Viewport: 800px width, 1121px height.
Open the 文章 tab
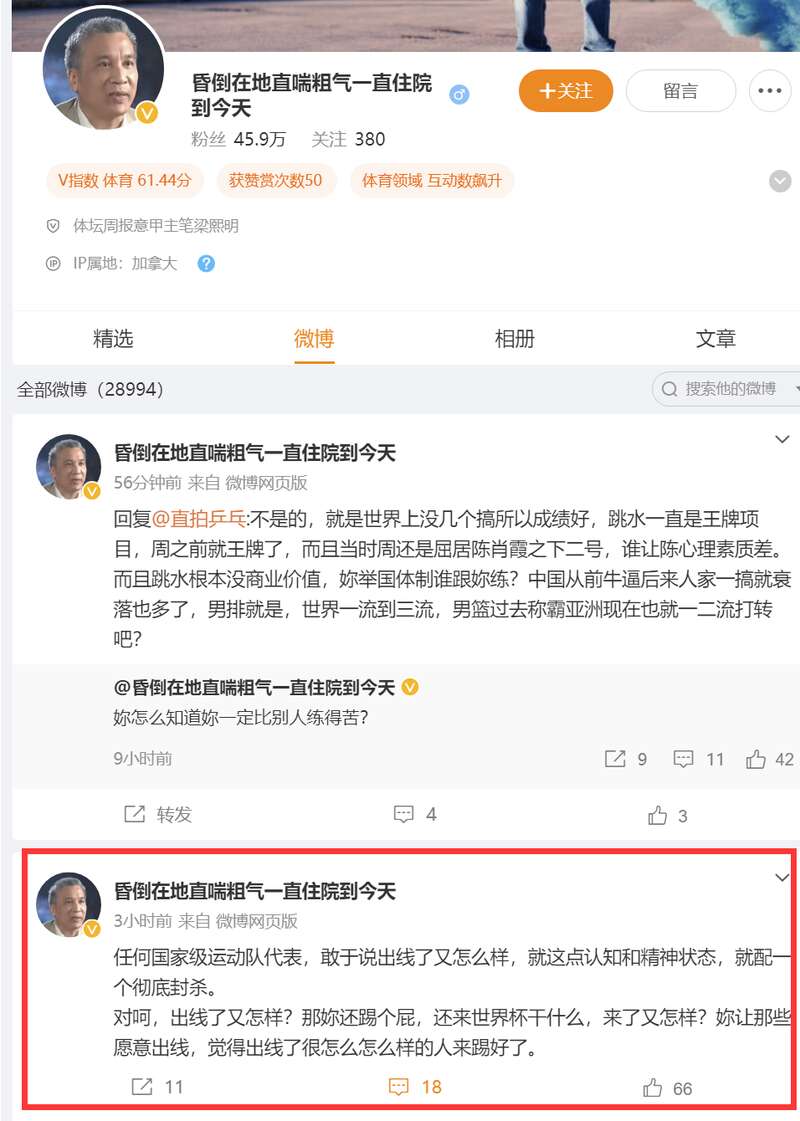[x=716, y=338]
